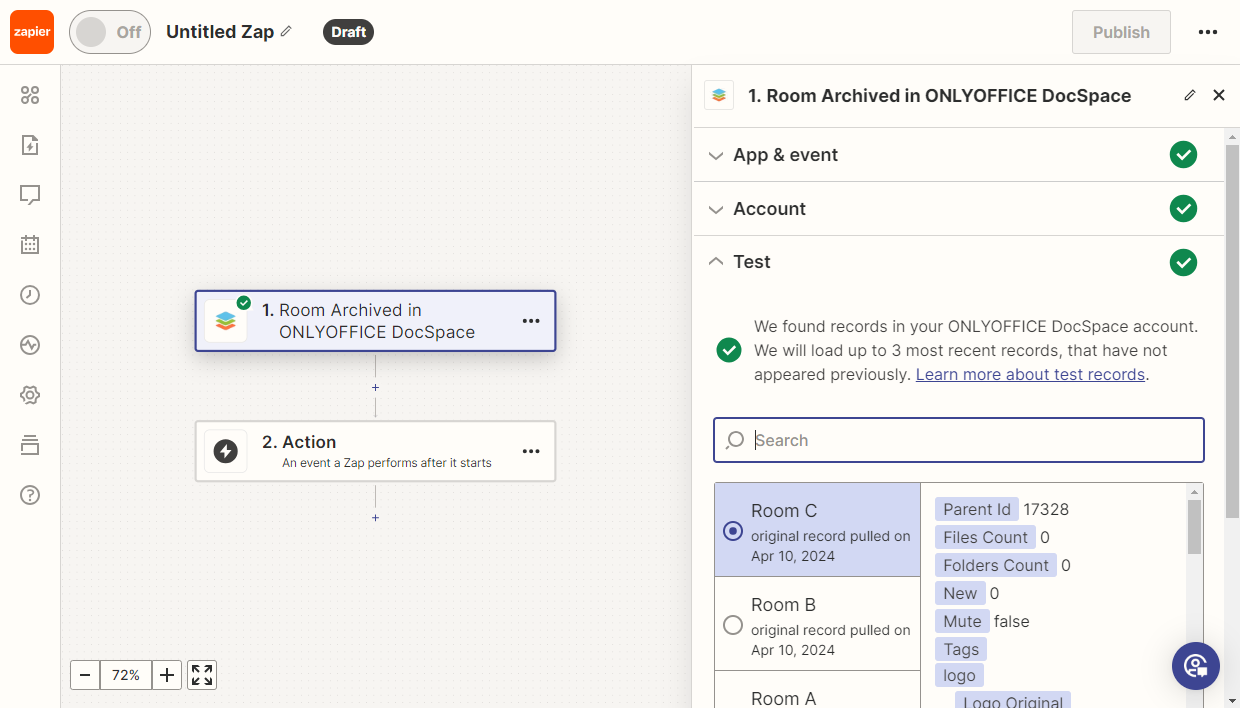Click the Search records field
1240x708 pixels.
click(958, 440)
